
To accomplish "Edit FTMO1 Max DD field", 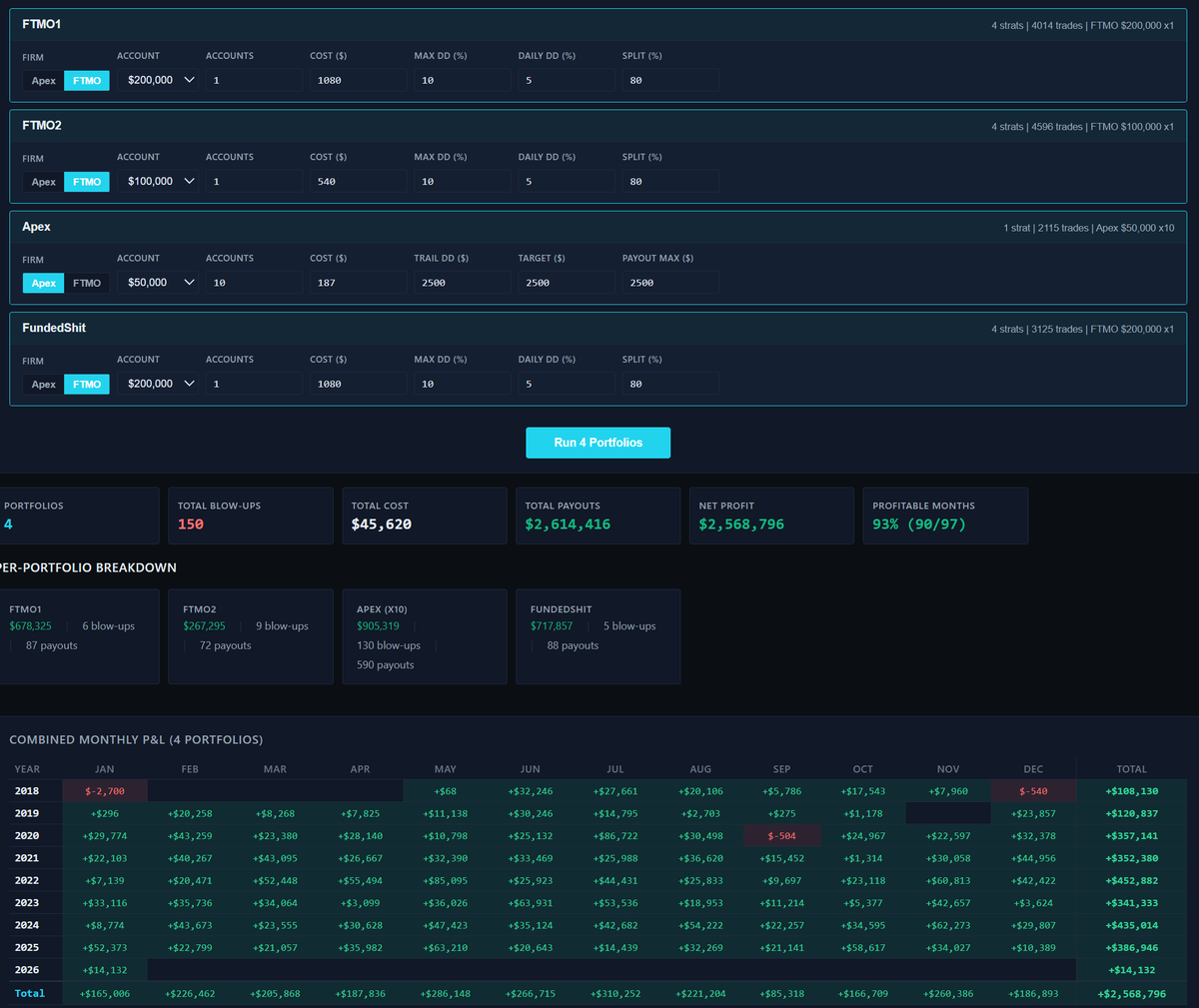I will (x=463, y=80).
